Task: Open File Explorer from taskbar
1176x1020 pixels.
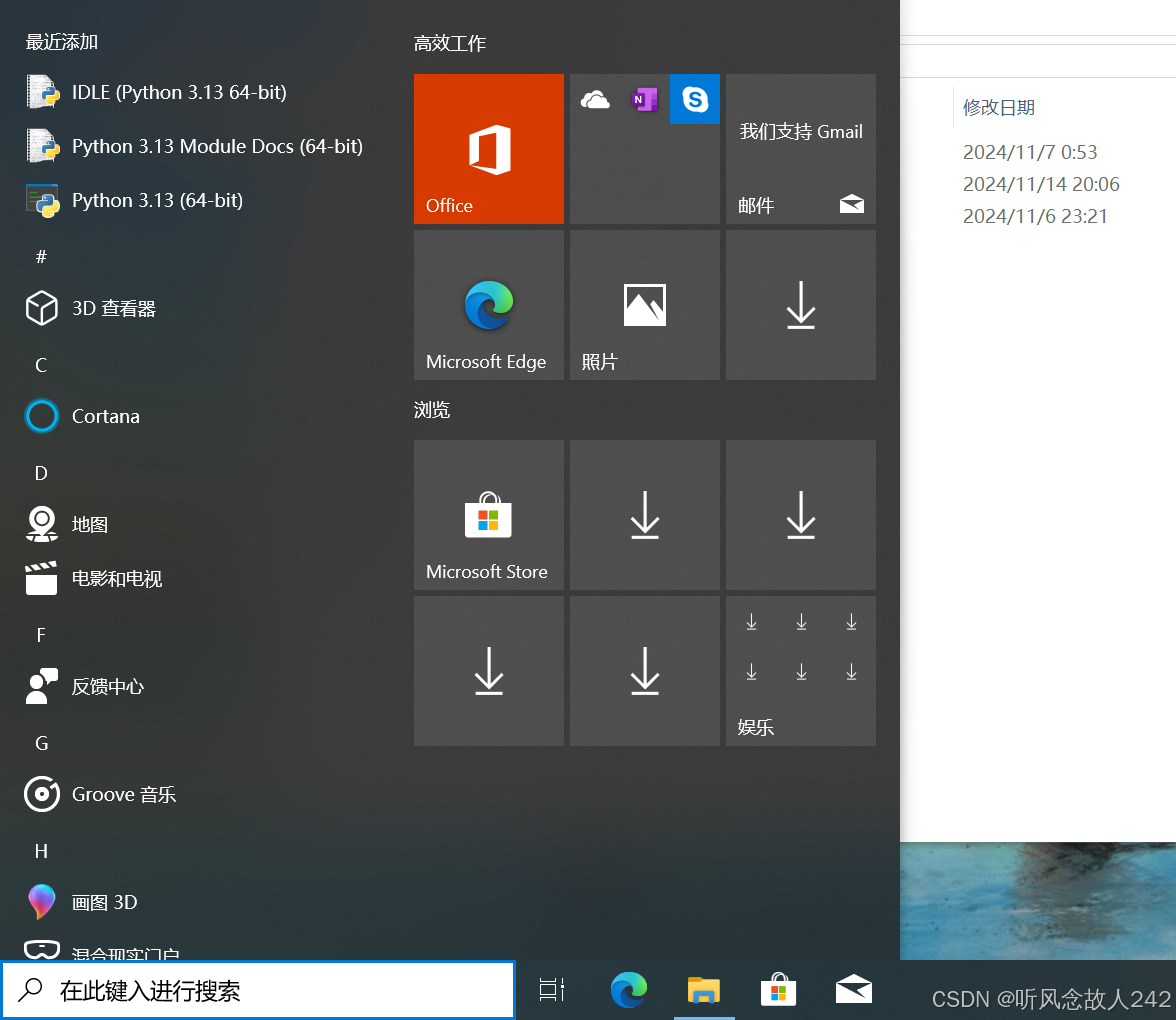Action: [704, 990]
